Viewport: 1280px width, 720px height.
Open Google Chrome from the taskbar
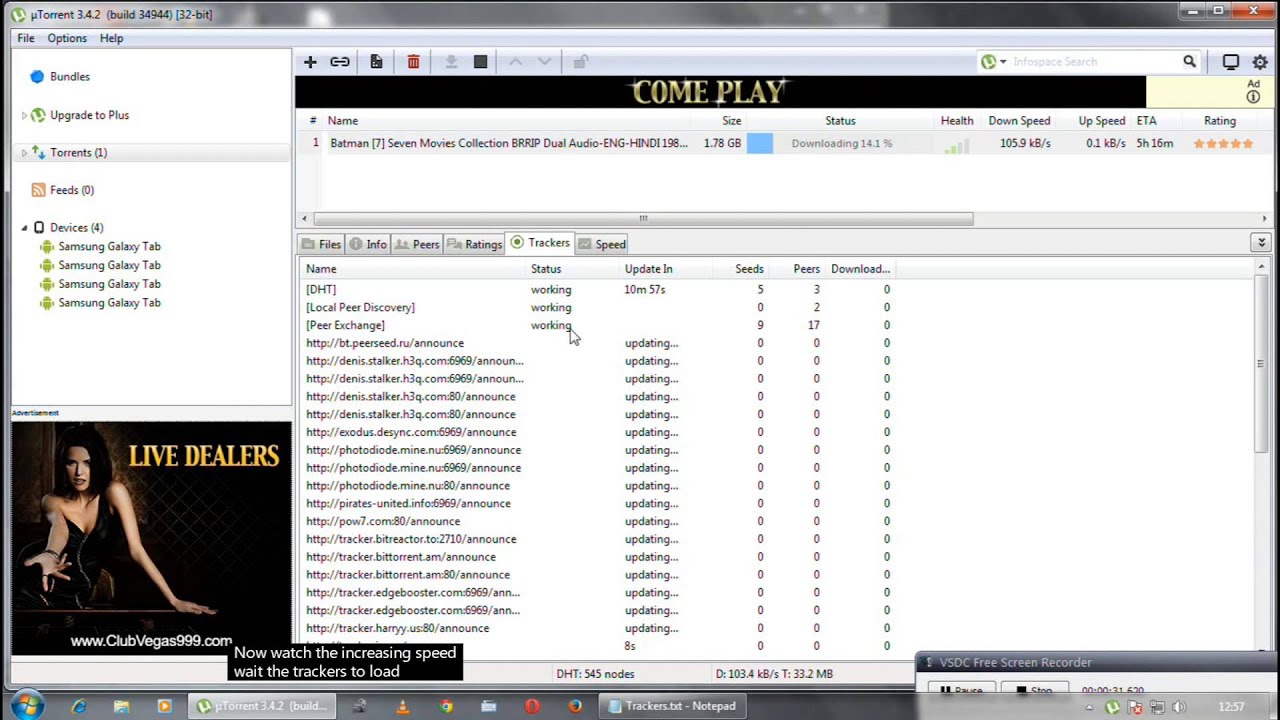point(446,706)
